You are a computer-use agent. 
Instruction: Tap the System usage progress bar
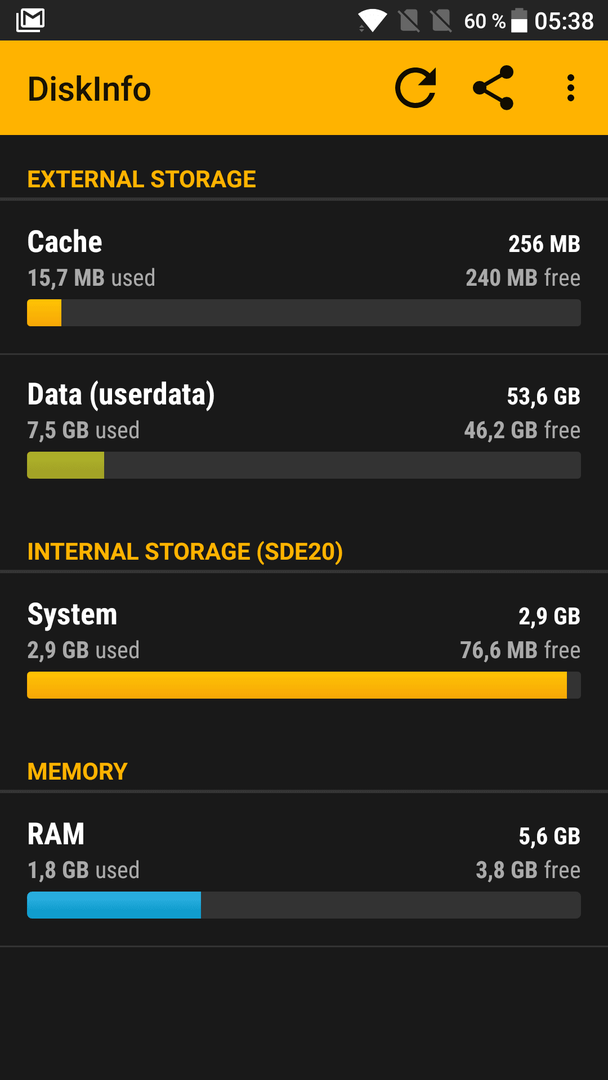pyautogui.click(x=304, y=685)
